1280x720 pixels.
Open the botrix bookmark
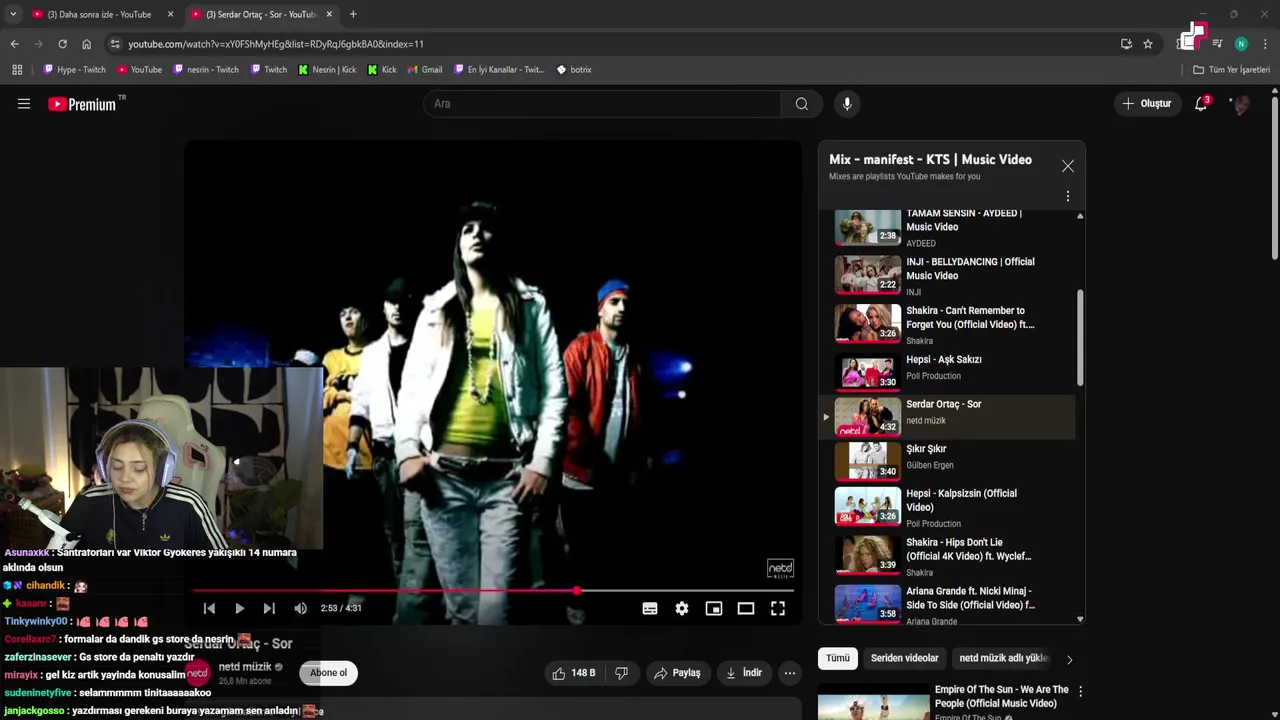click(574, 70)
